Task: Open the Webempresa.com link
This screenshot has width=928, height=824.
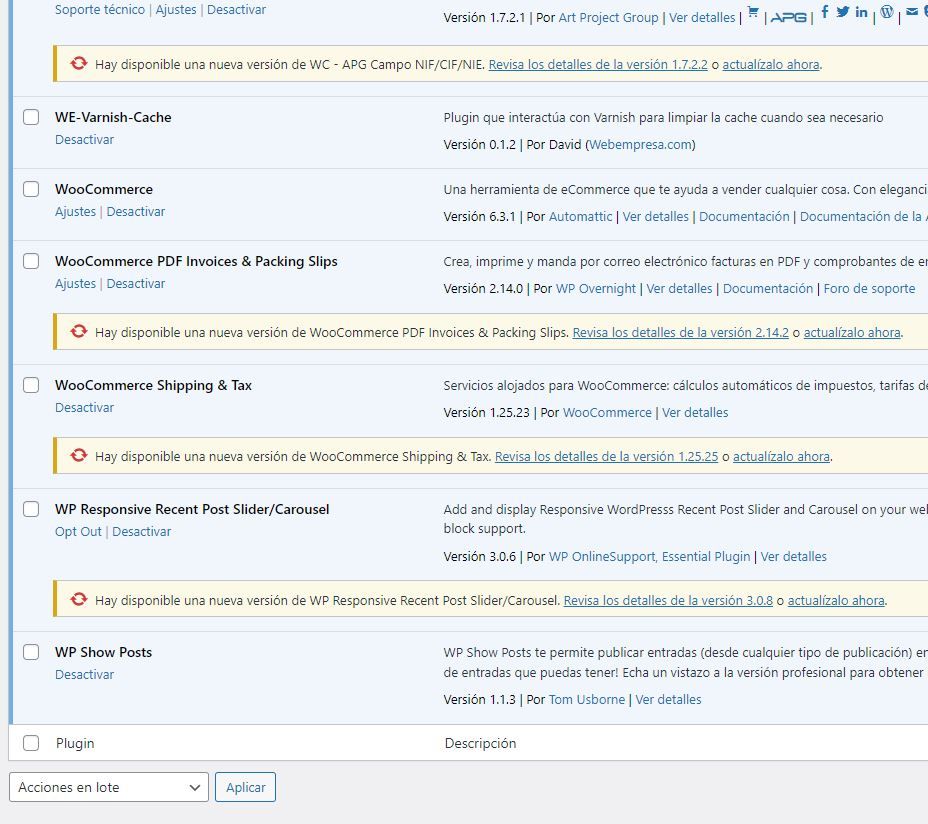Action: coord(640,144)
